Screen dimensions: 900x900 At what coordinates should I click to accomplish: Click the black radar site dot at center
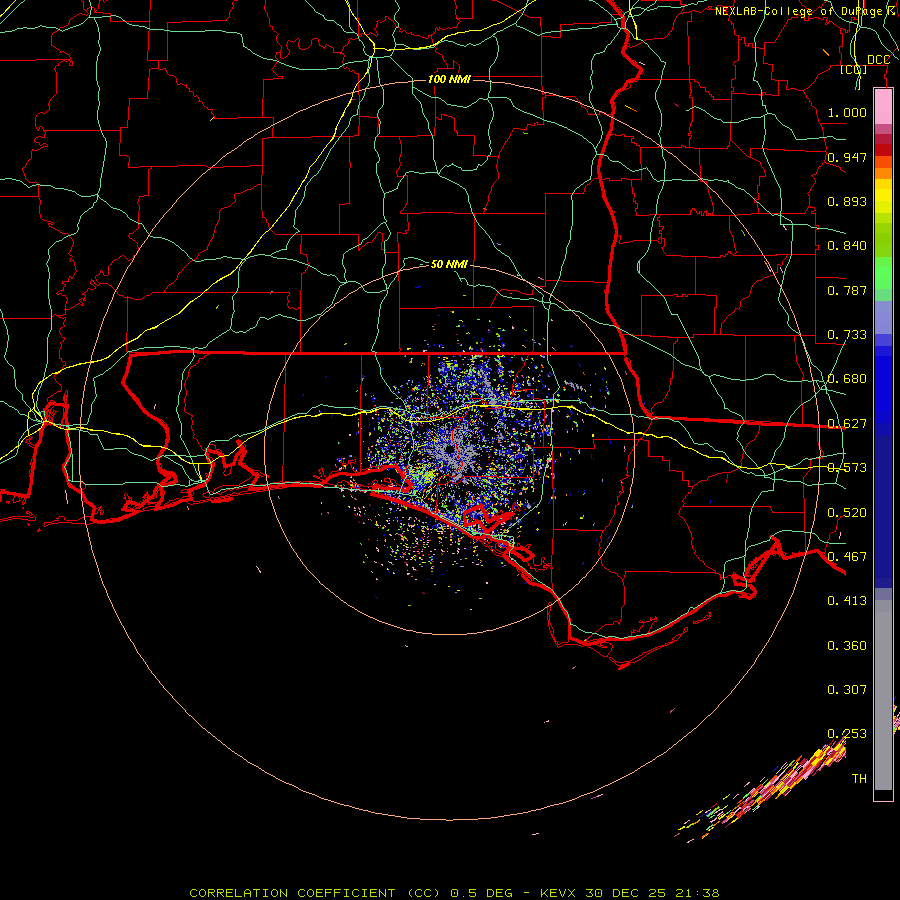click(449, 449)
